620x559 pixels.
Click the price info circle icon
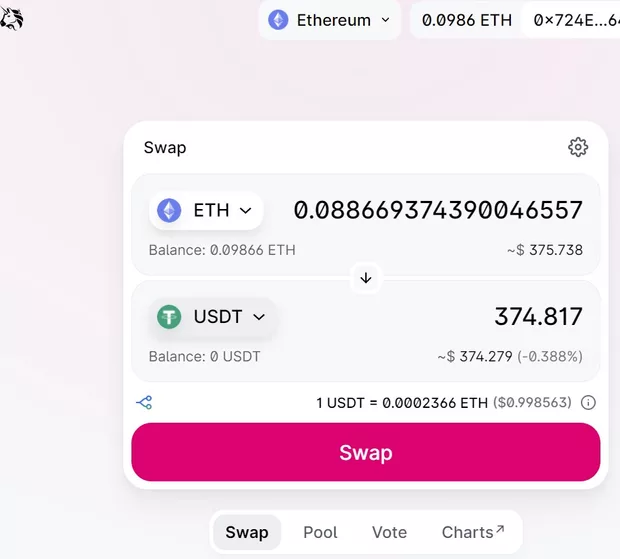(589, 403)
